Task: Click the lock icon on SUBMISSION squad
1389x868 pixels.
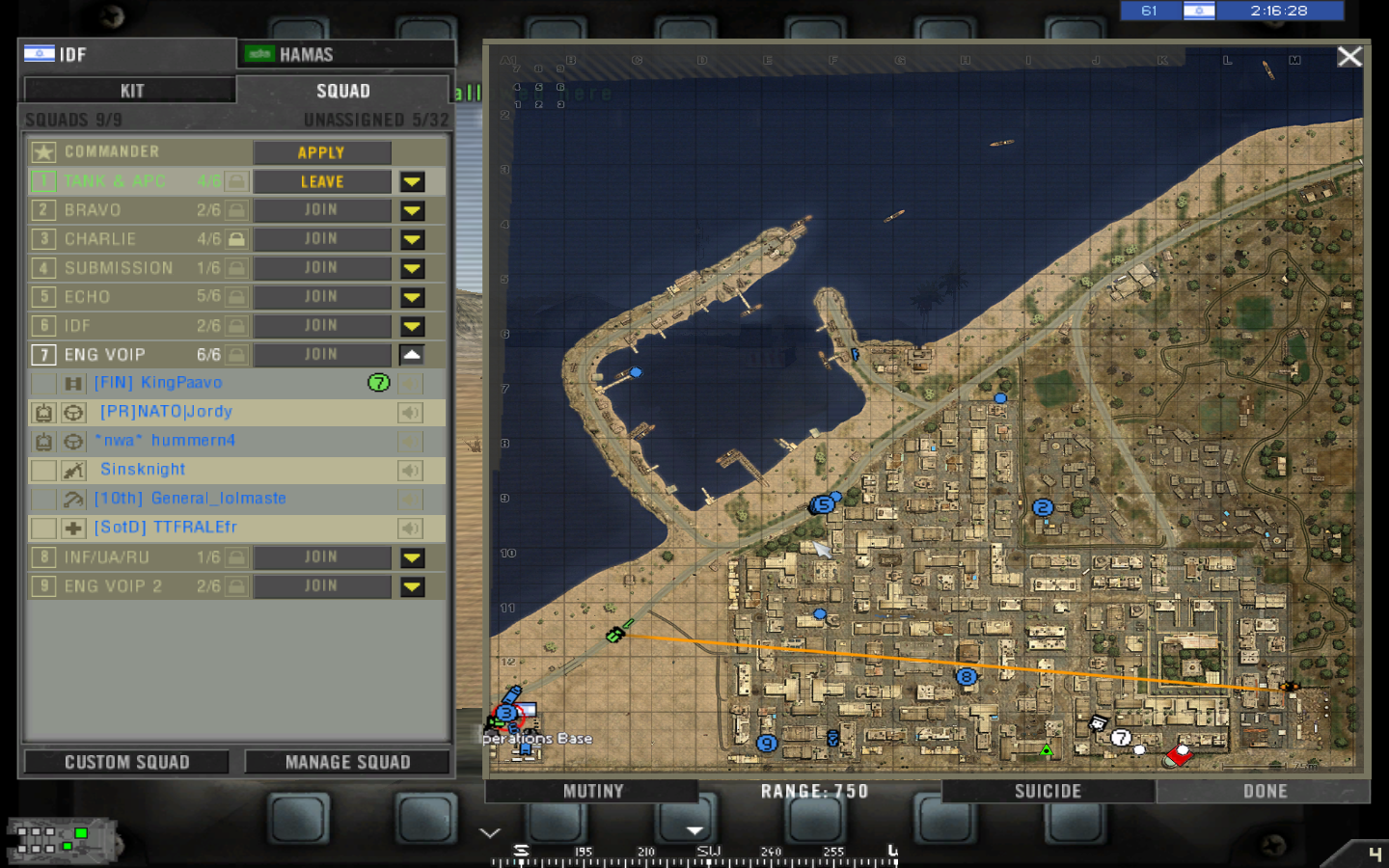Action: pos(236,268)
